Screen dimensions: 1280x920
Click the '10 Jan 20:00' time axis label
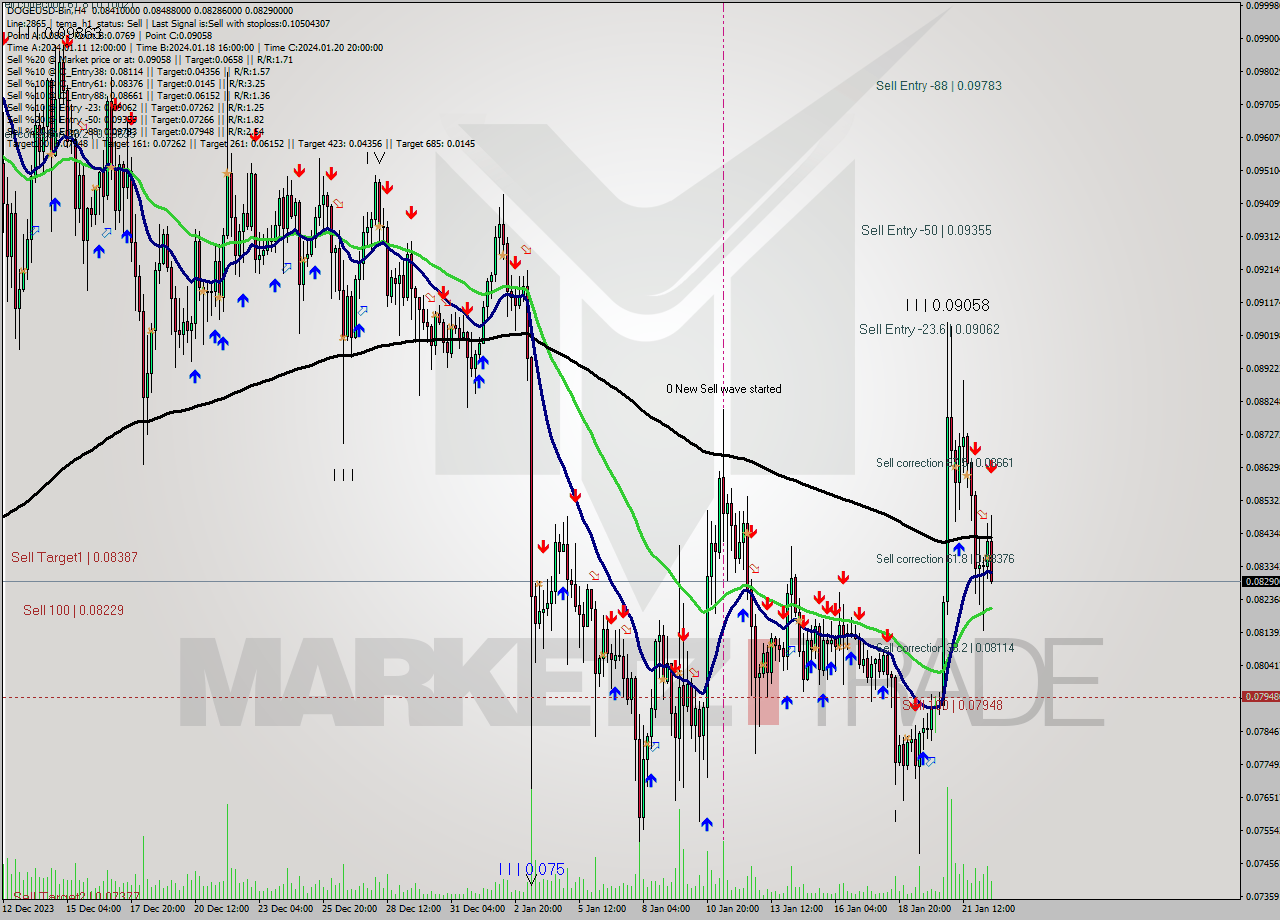click(x=732, y=909)
